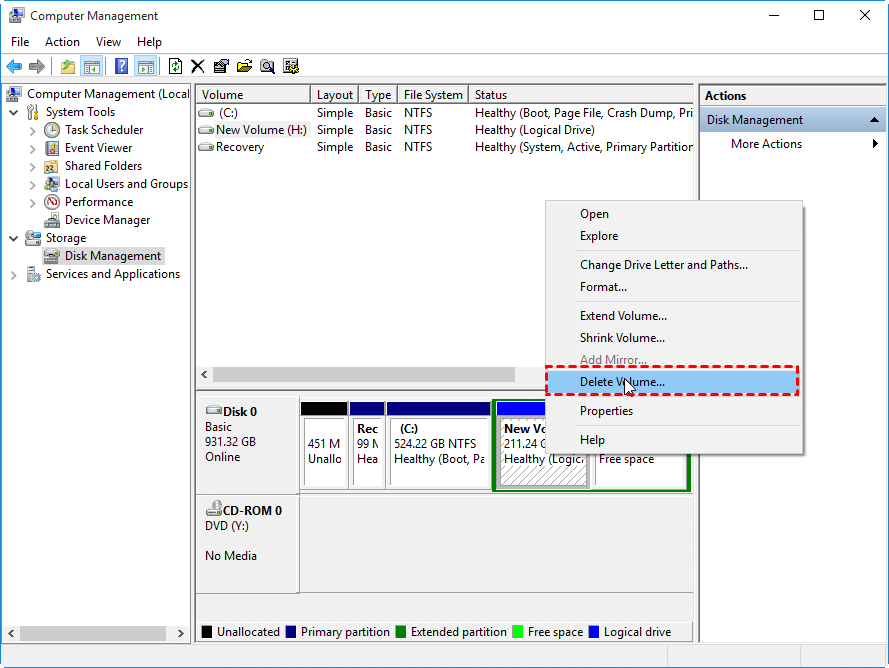Expand the Task Scheduler node
This screenshot has width=889, height=668.
32,131
